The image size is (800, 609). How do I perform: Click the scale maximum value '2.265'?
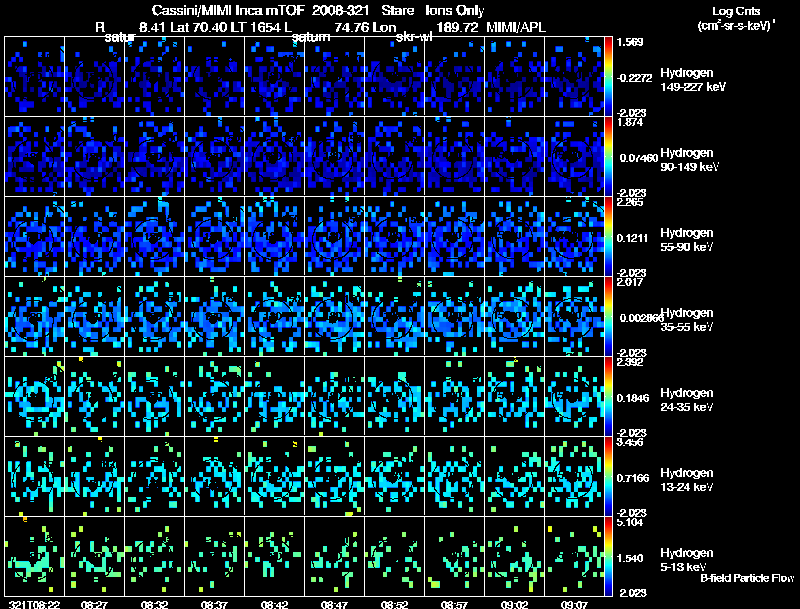pos(630,202)
